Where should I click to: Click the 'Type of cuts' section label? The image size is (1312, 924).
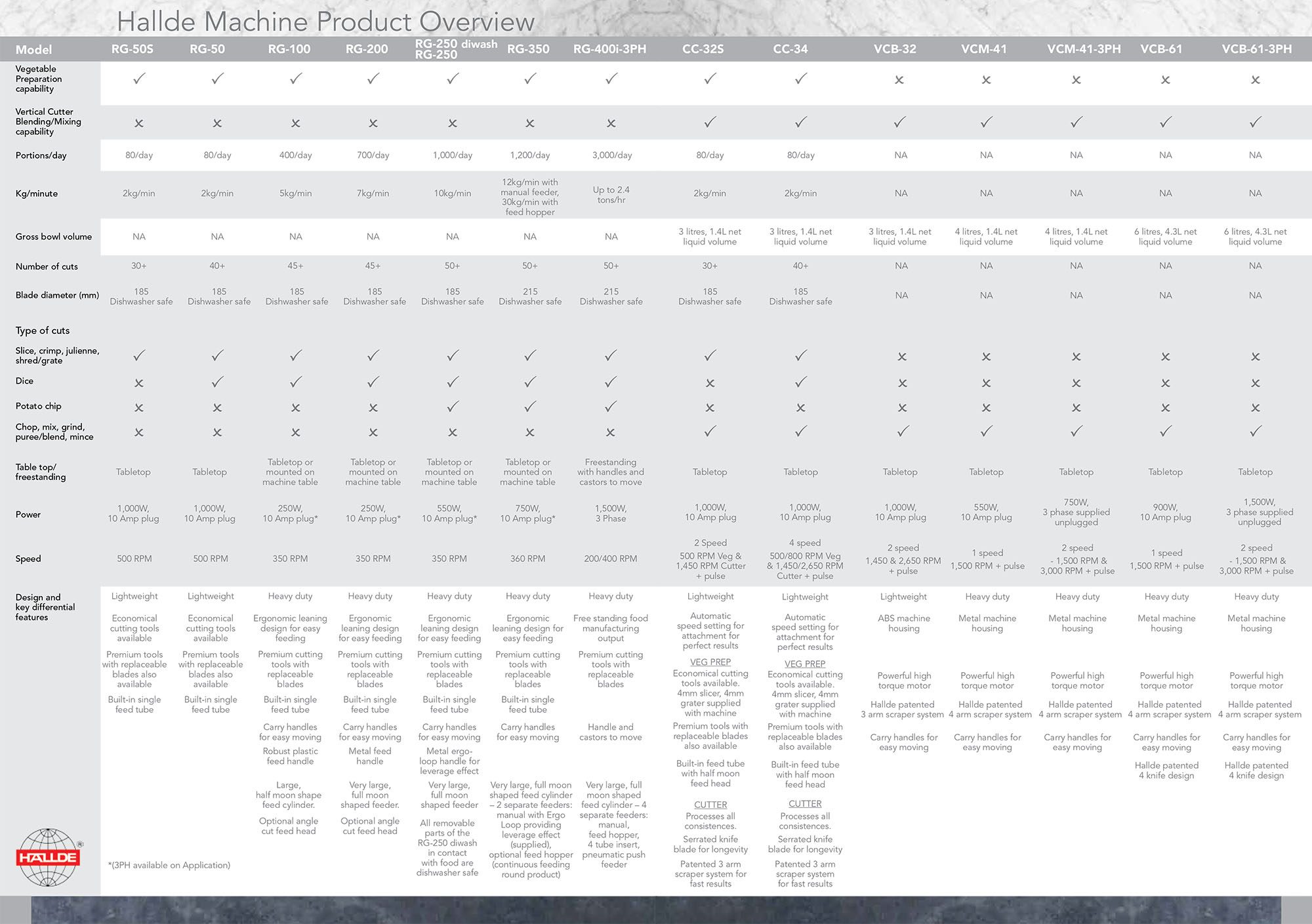43,331
